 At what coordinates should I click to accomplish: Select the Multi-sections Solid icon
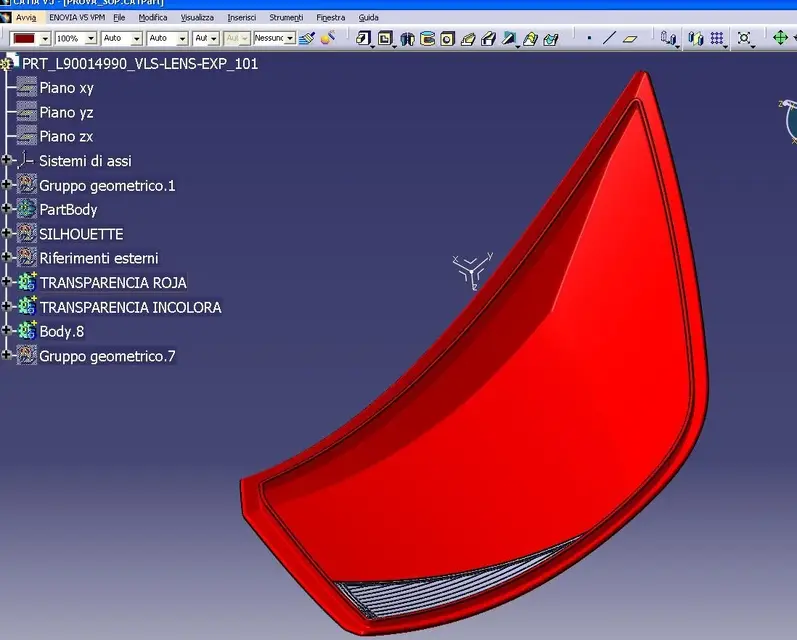(x=530, y=39)
